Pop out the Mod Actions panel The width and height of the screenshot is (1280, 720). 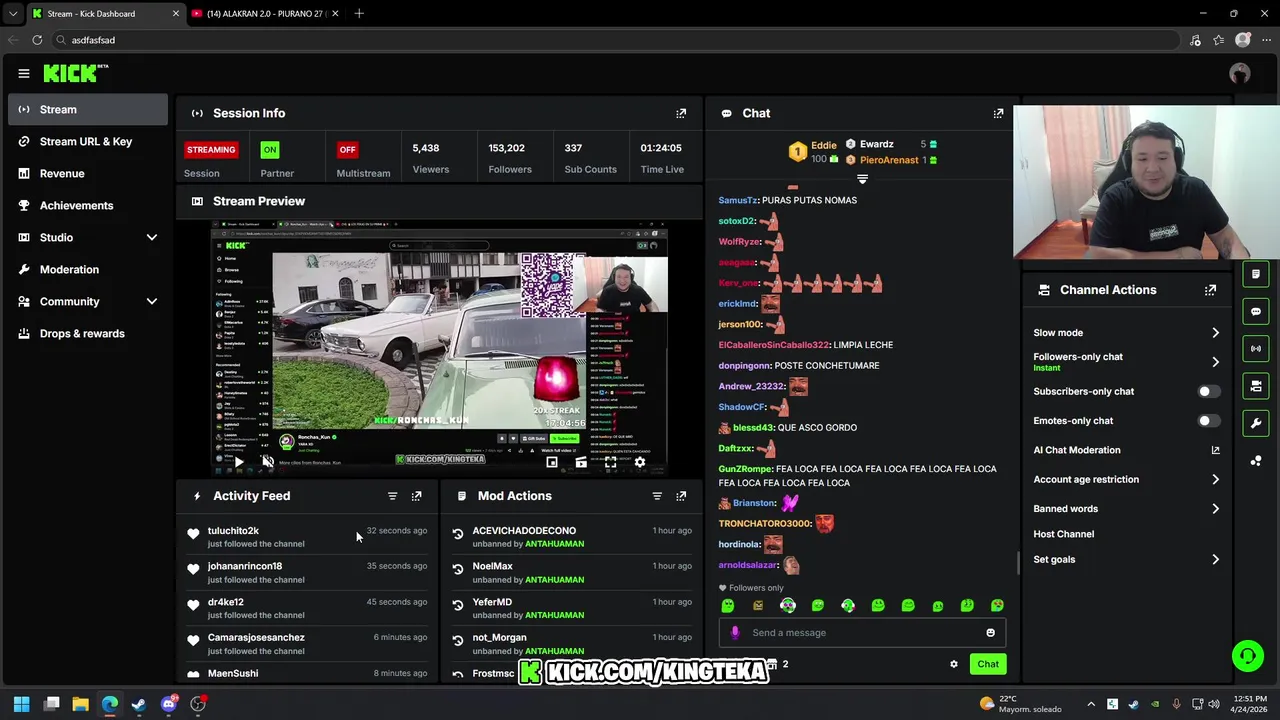(681, 496)
